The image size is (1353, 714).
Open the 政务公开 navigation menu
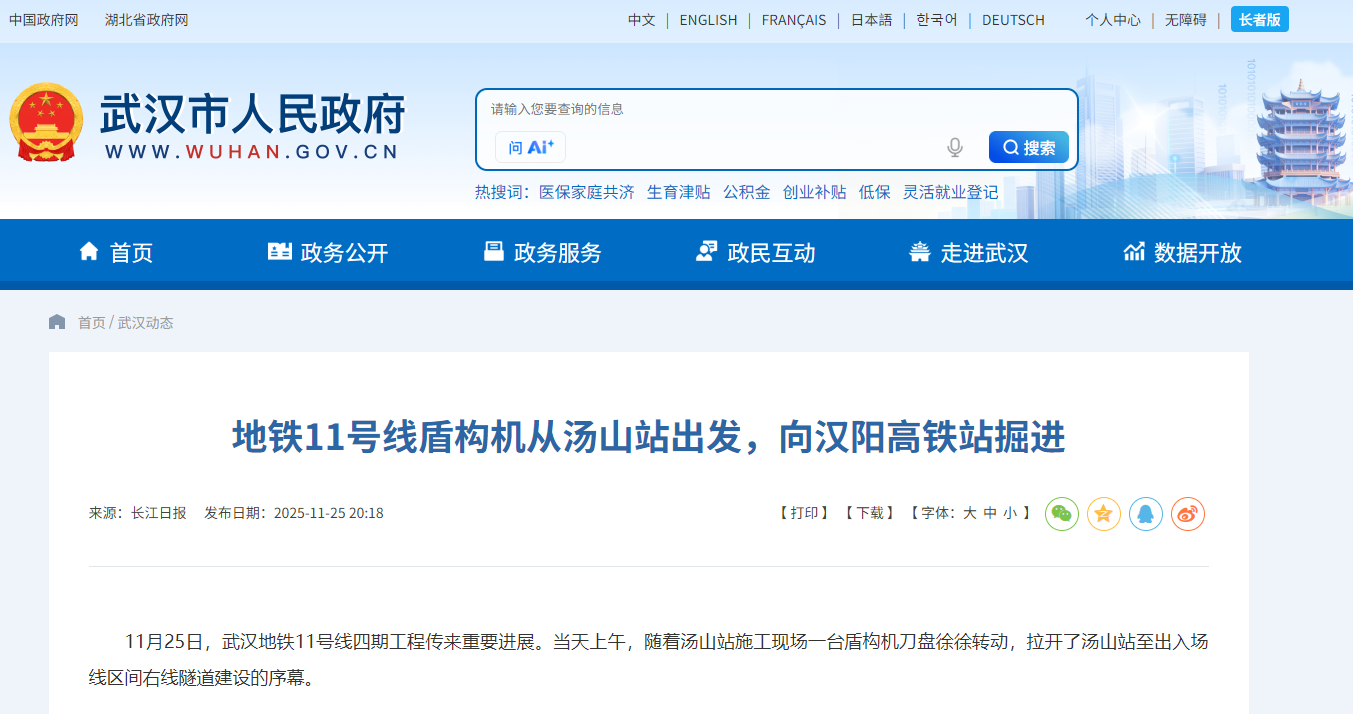pos(328,253)
